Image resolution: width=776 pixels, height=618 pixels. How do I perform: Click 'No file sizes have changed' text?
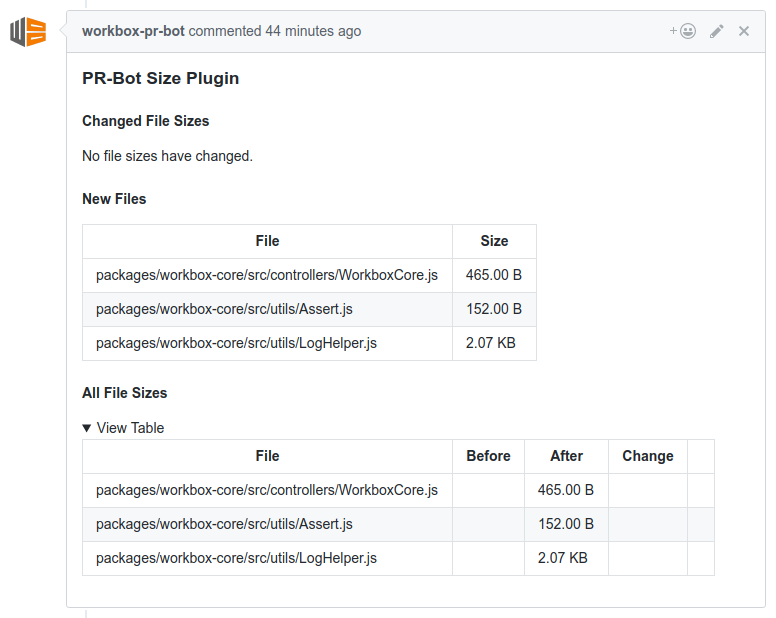[167, 156]
